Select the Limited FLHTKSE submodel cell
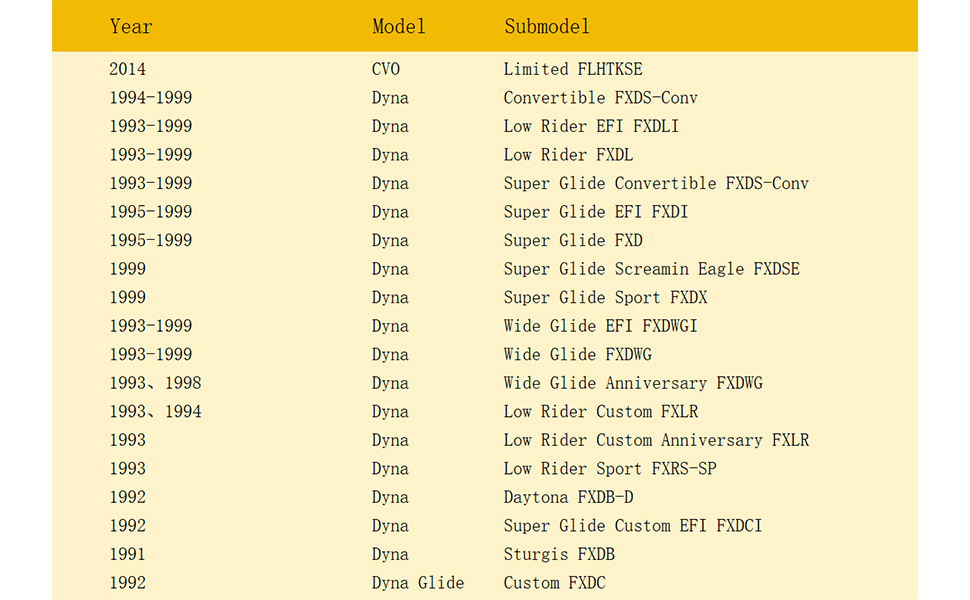Image resolution: width=970 pixels, height=600 pixels. point(573,69)
